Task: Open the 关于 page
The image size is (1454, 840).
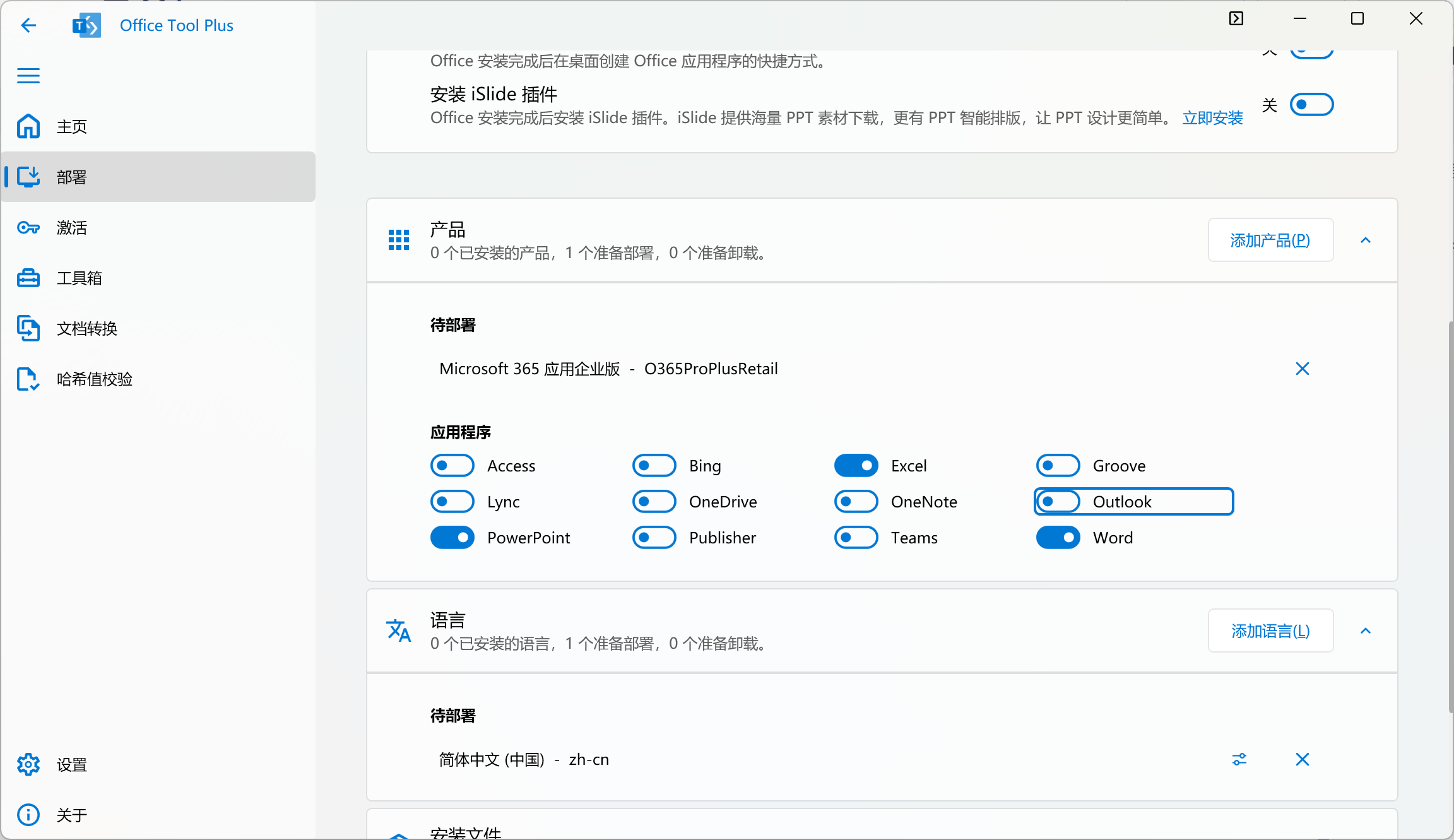Action: (x=158, y=815)
